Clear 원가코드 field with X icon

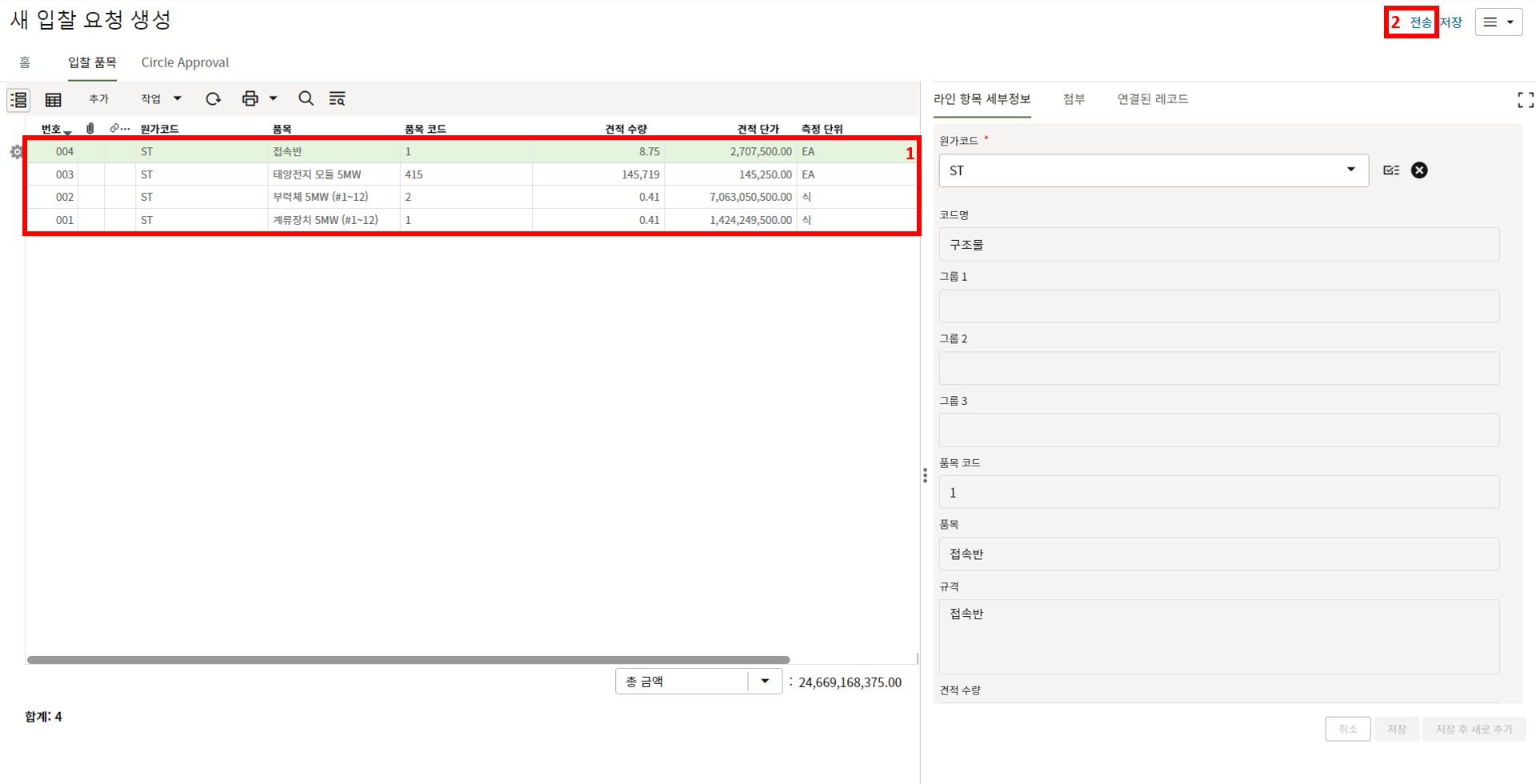pos(1418,170)
